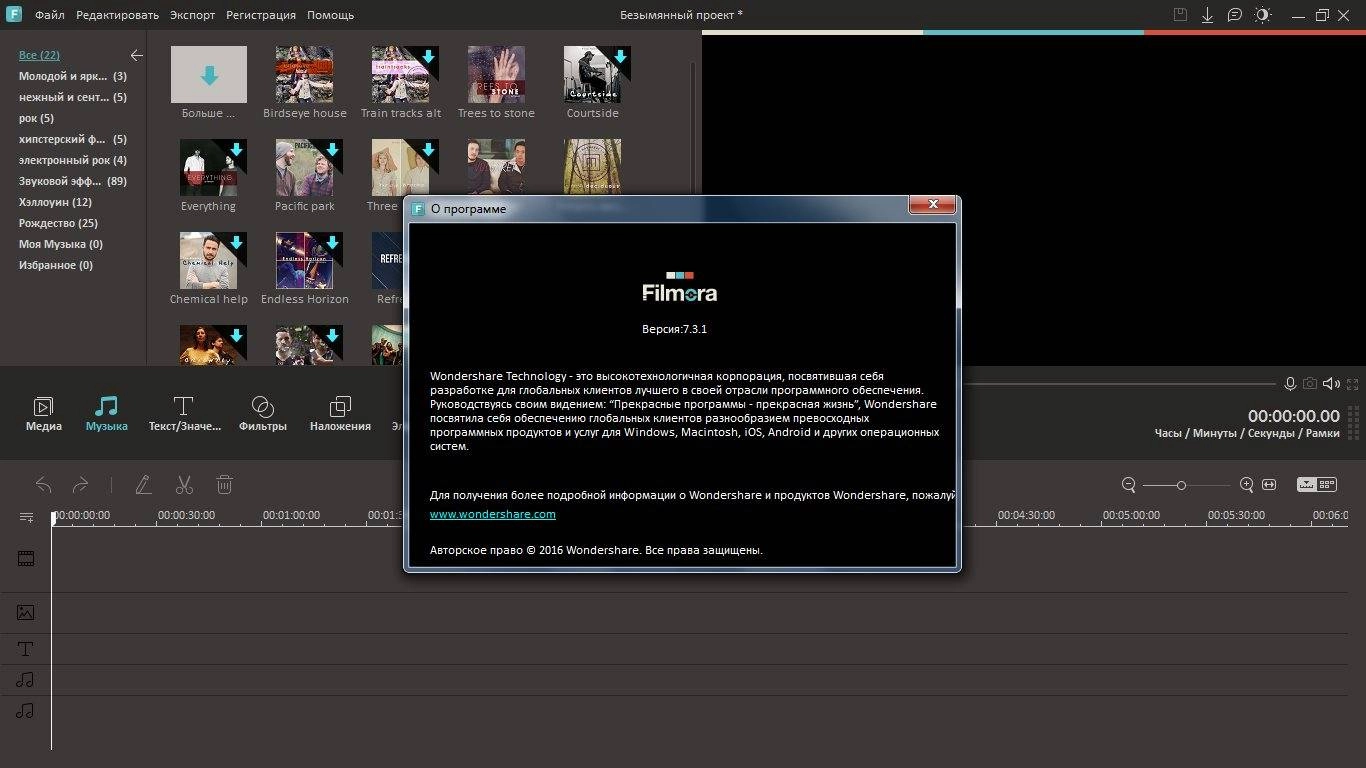
Task: Select the text track T icon
Action: pyautogui.click(x=26, y=649)
